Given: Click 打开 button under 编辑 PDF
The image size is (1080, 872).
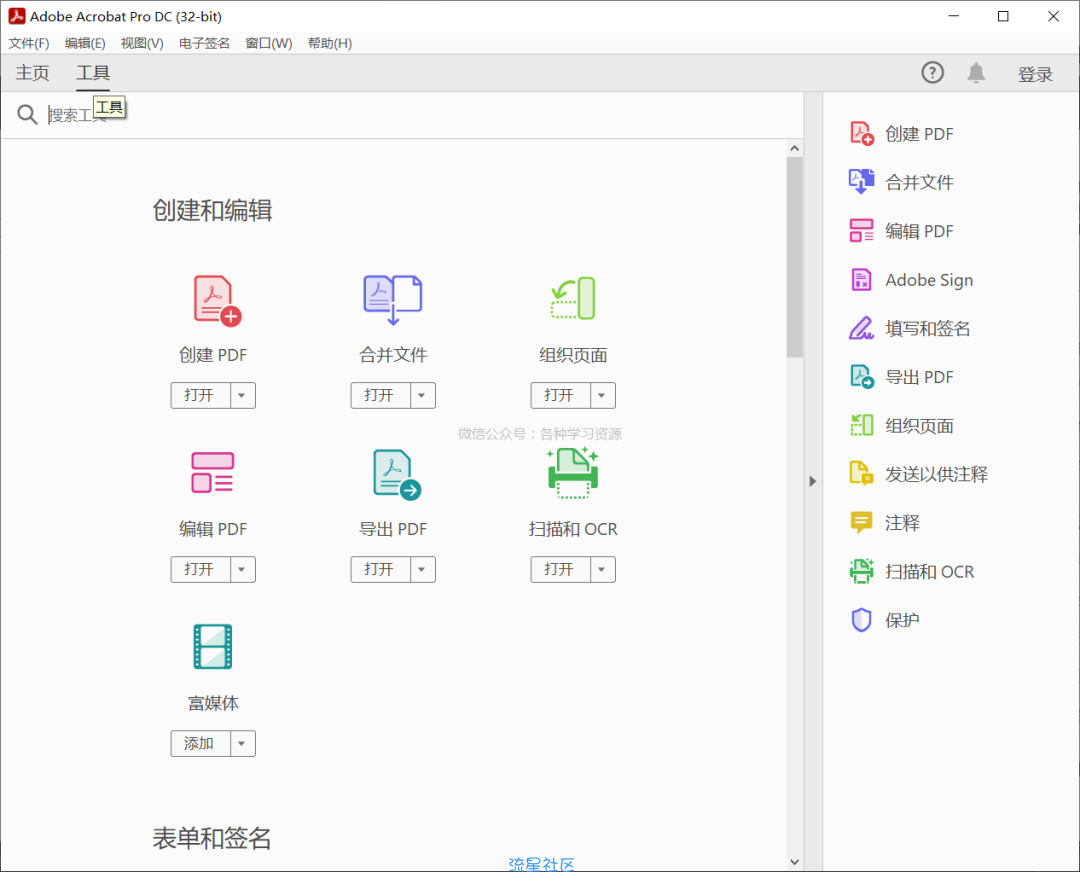Looking at the screenshot, I should click(x=200, y=570).
